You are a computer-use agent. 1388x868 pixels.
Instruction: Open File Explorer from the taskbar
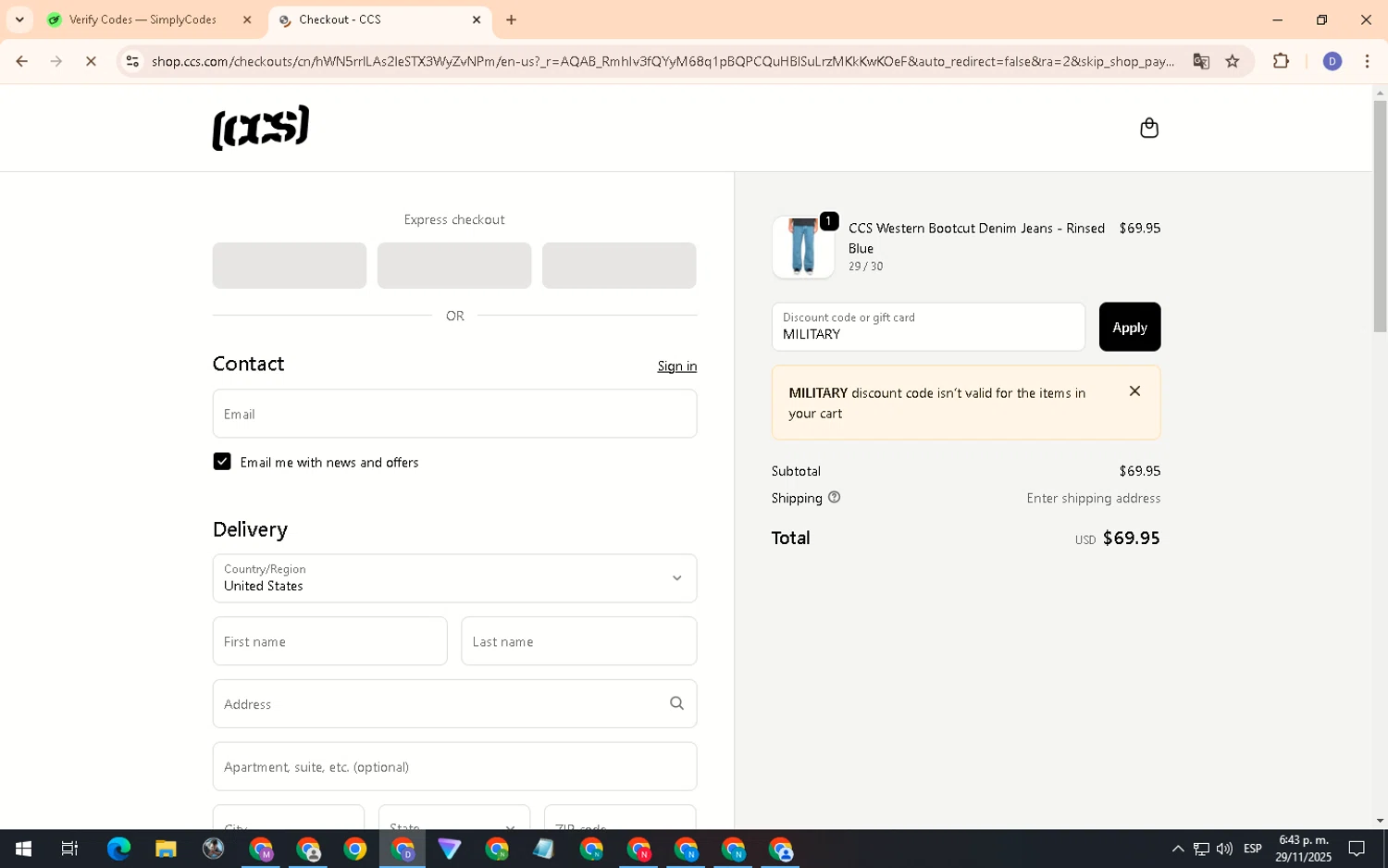(166, 849)
